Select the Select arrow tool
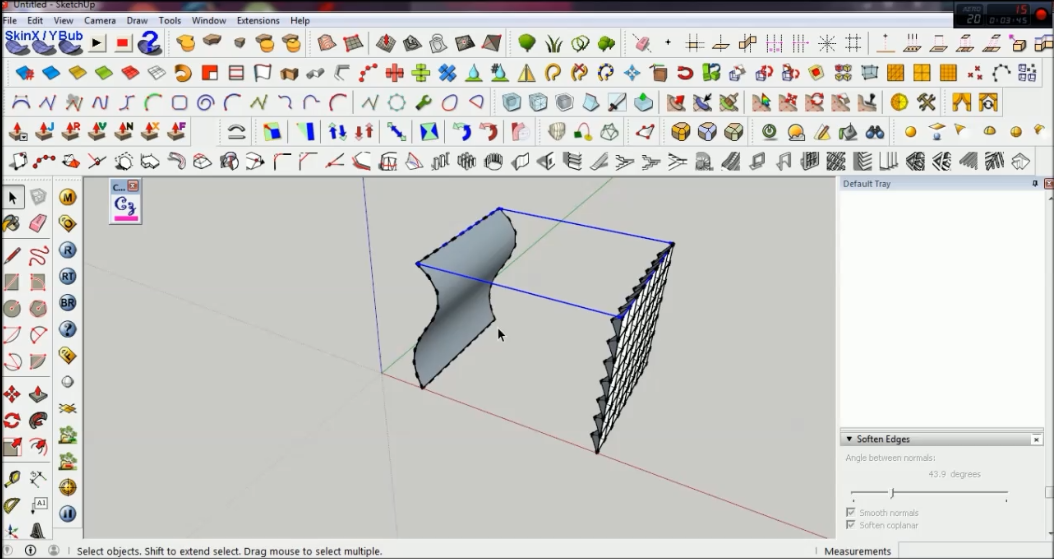 point(12,198)
